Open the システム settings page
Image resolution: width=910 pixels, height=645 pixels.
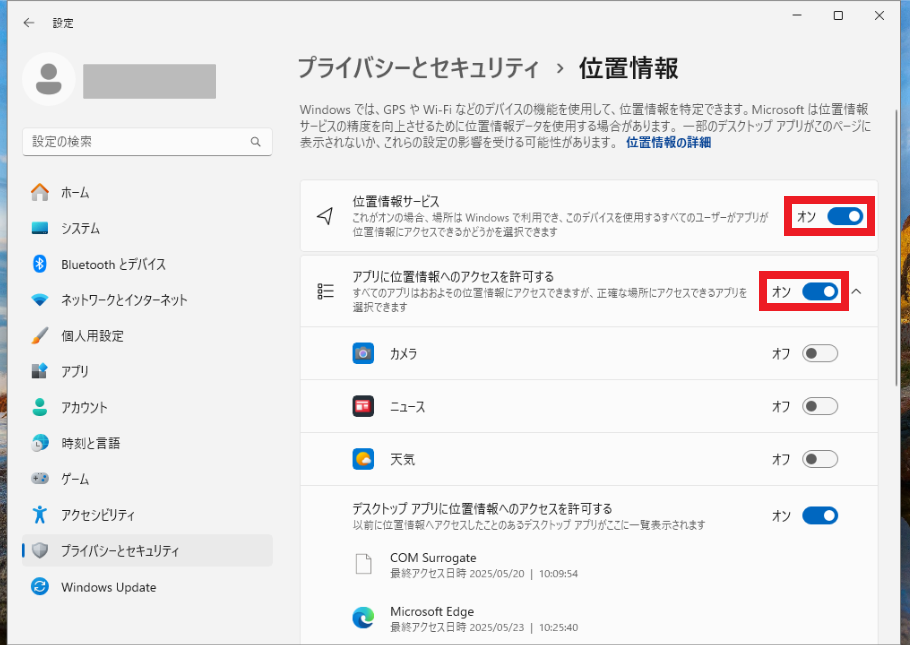click(80, 228)
